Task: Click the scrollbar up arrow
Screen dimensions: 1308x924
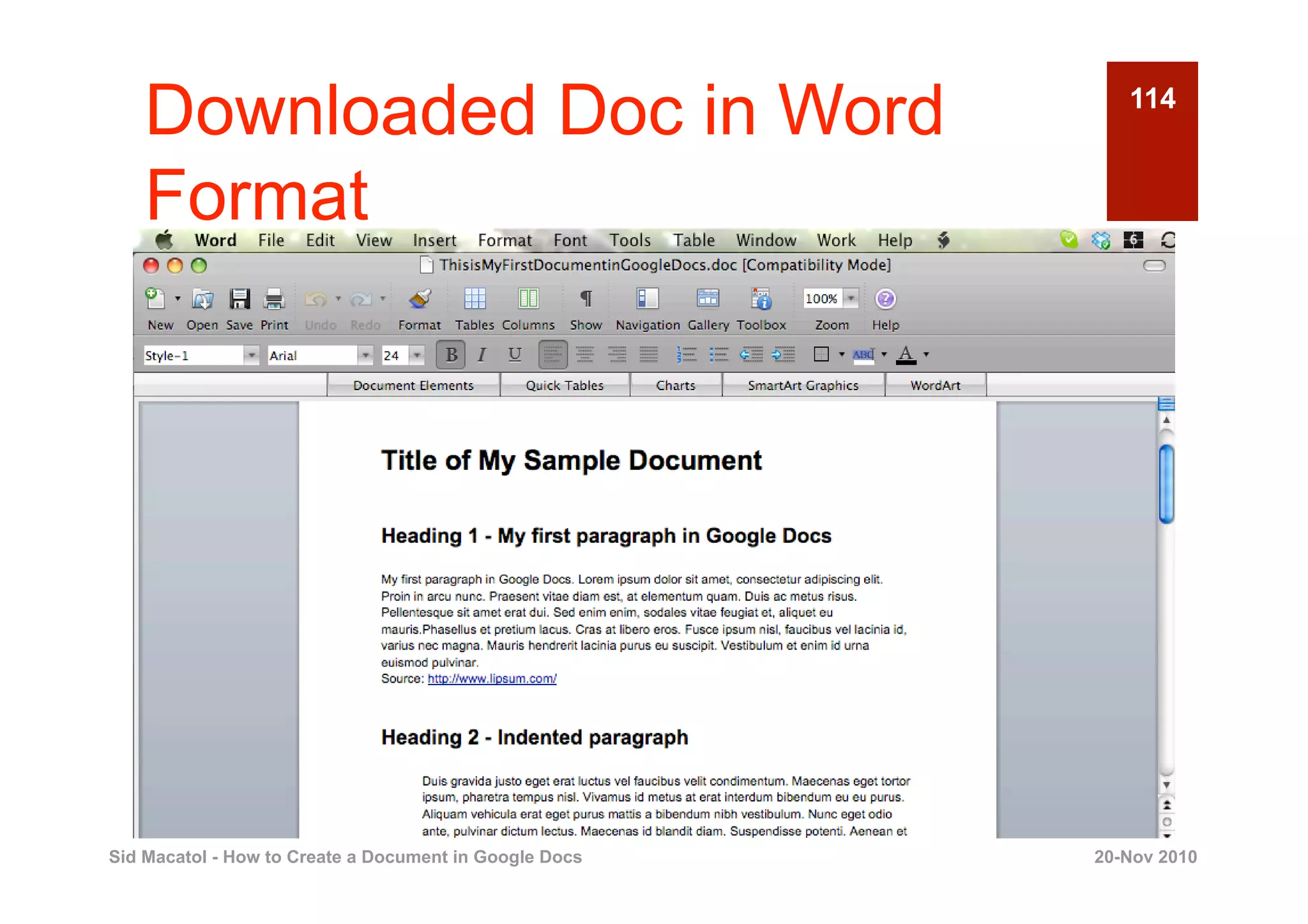Action: (1166, 420)
